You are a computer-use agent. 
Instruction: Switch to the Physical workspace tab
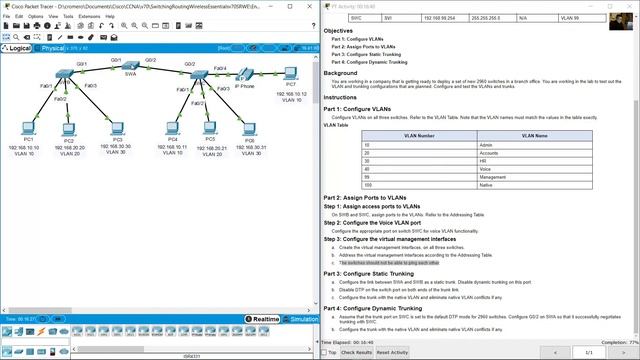tap(50, 48)
